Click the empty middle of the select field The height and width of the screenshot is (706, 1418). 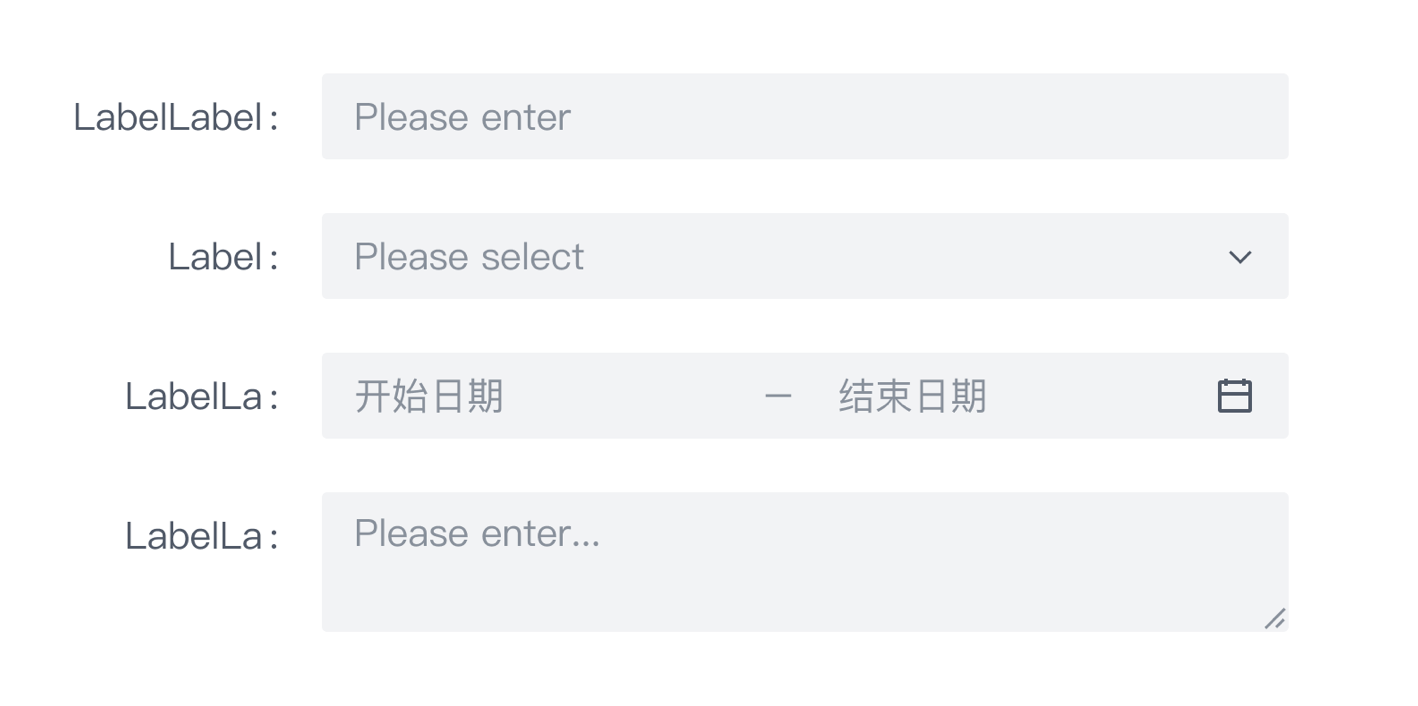pos(900,256)
